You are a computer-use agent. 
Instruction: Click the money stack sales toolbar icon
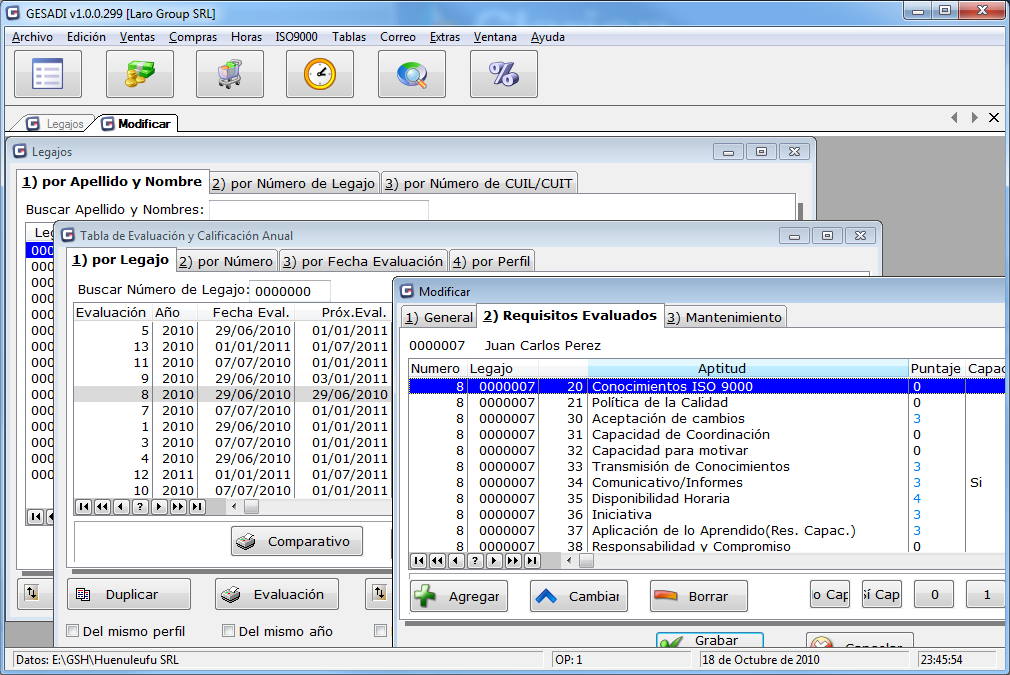[x=139, y=73]
